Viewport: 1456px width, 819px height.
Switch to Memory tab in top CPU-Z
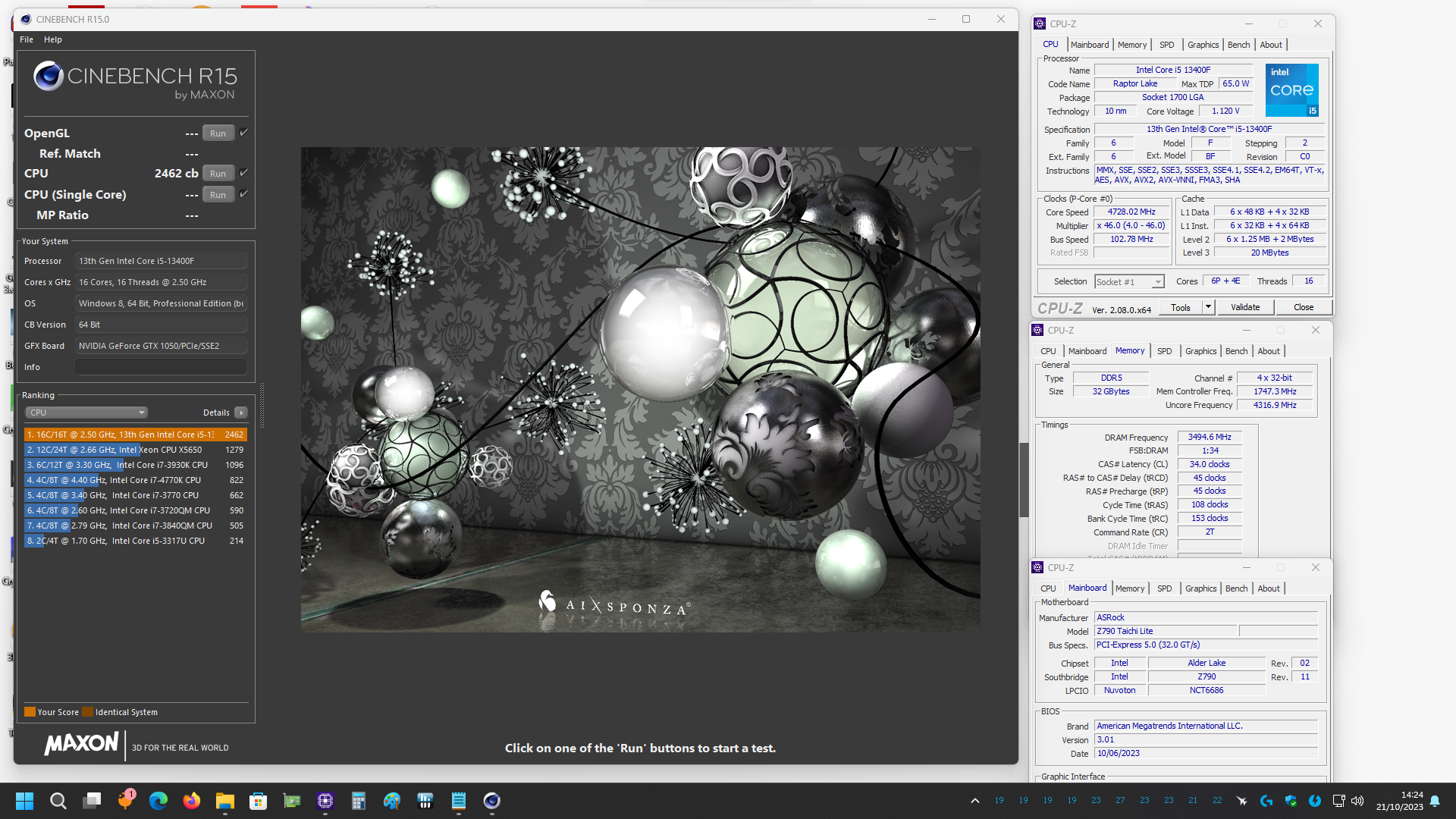1132,45
